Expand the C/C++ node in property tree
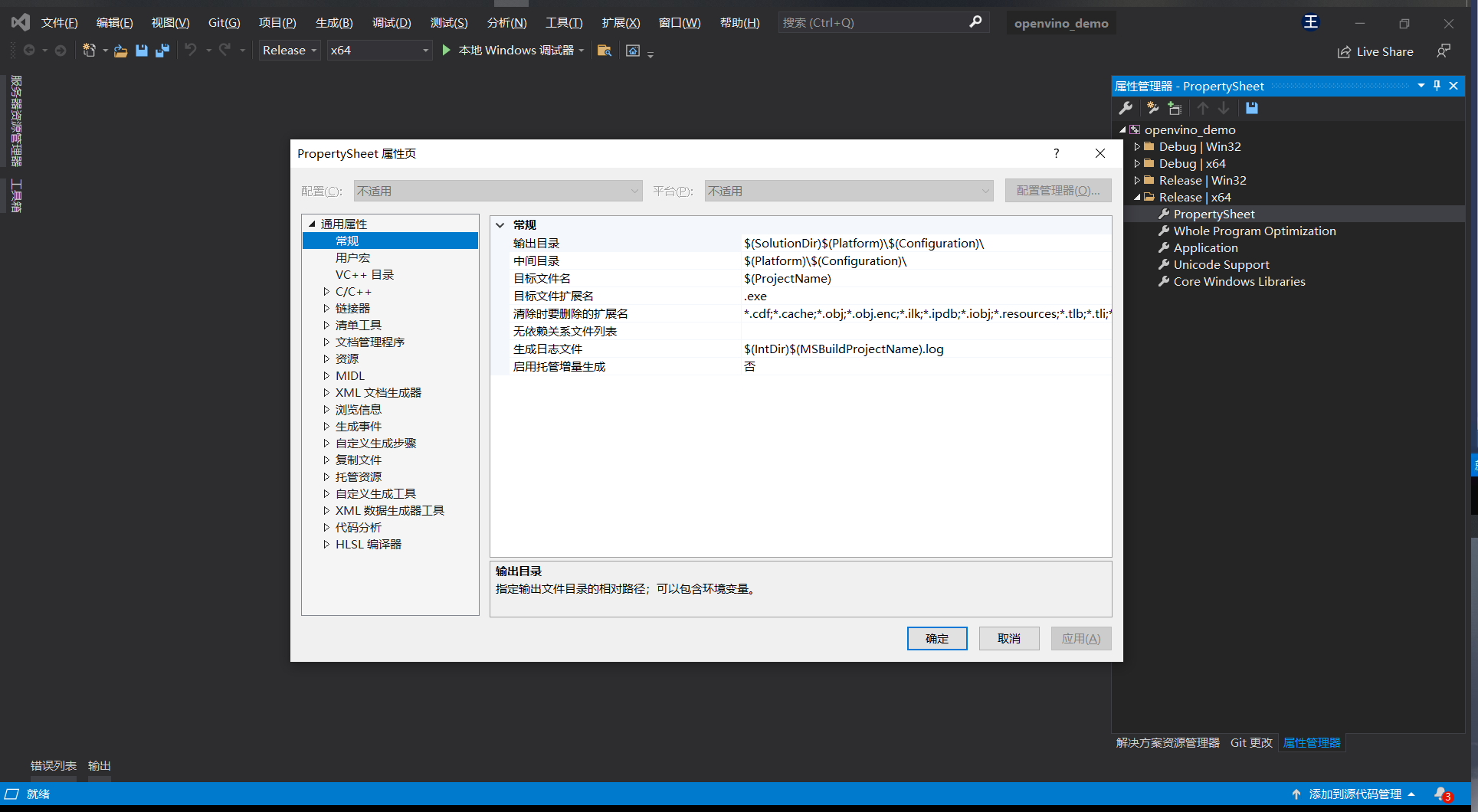This screenshot has height=812, width=1478. [326, 292]
